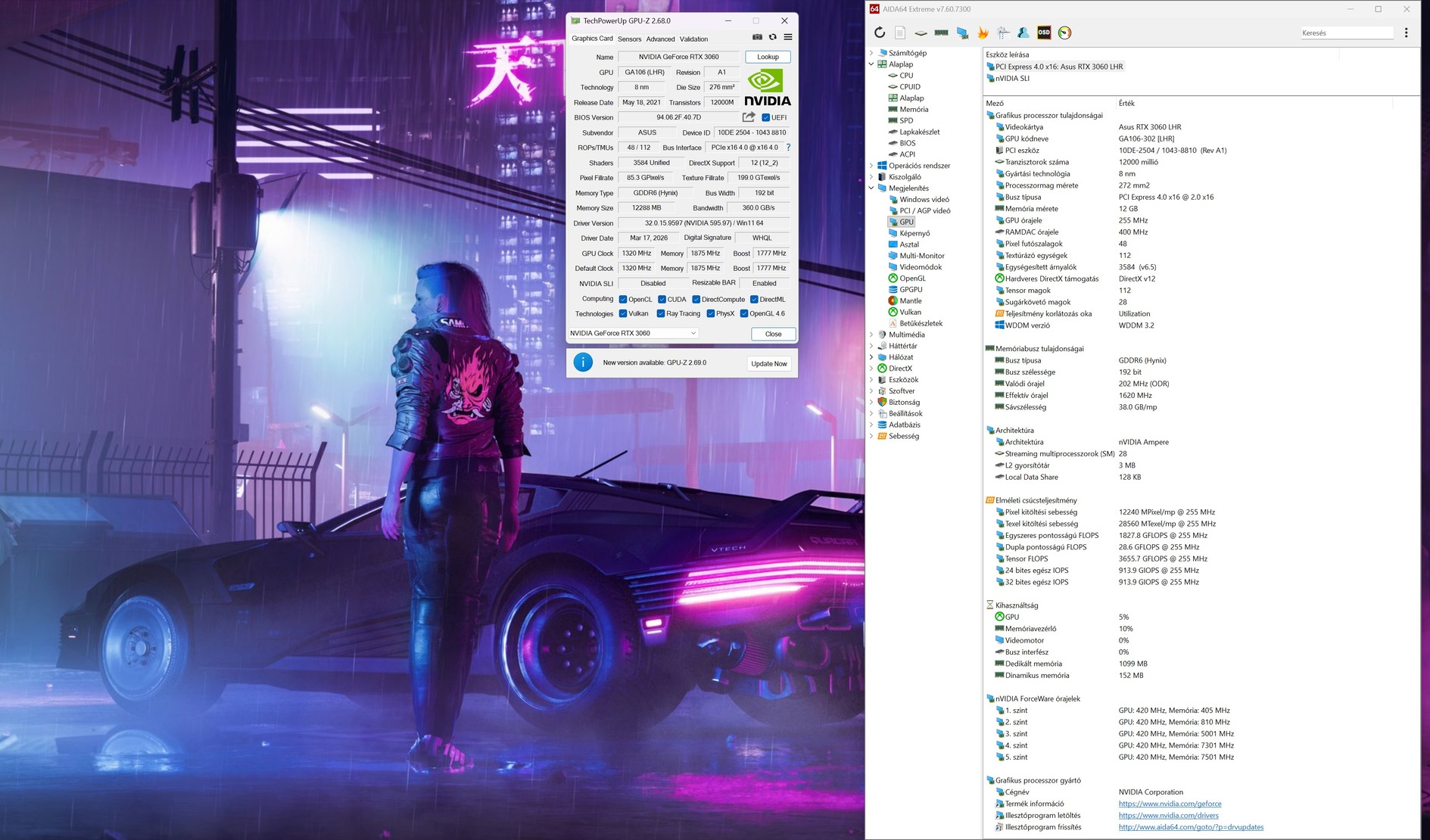Open the nvidia.com/drivers download link
The width and height of the screenshot is (1430, 840).
pos(1168,816)
